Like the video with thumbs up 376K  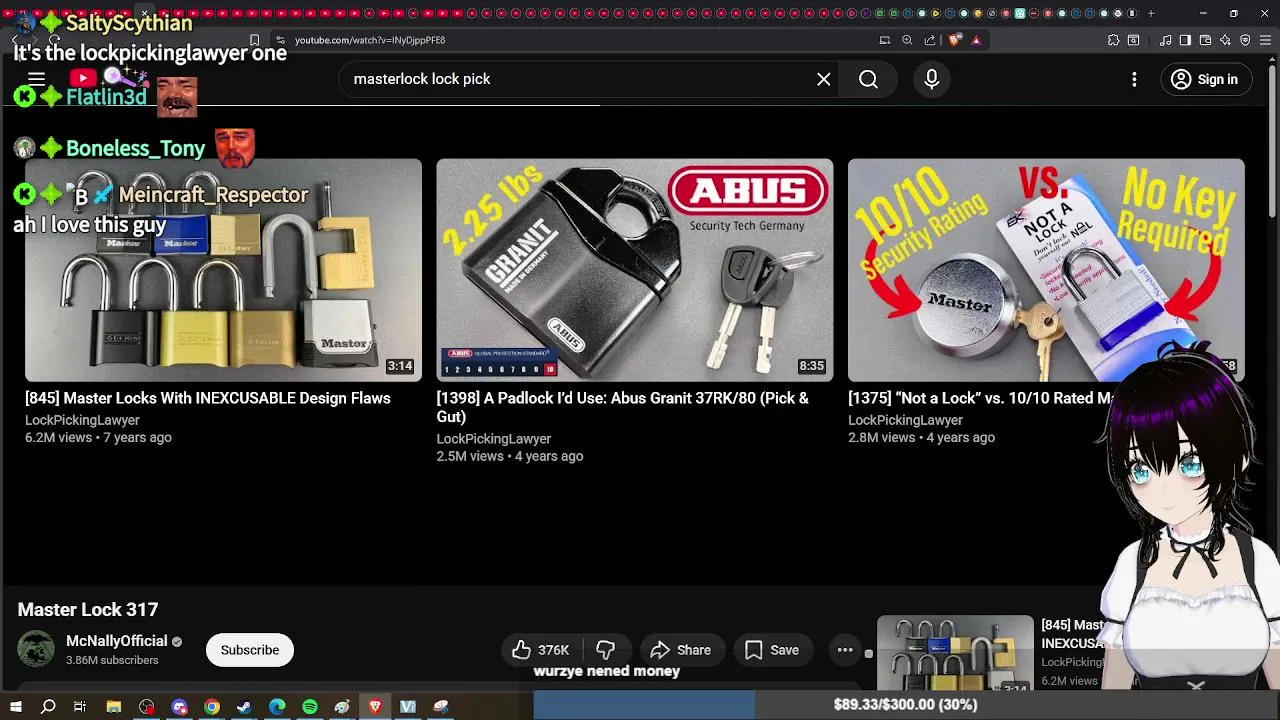(541, 650)
